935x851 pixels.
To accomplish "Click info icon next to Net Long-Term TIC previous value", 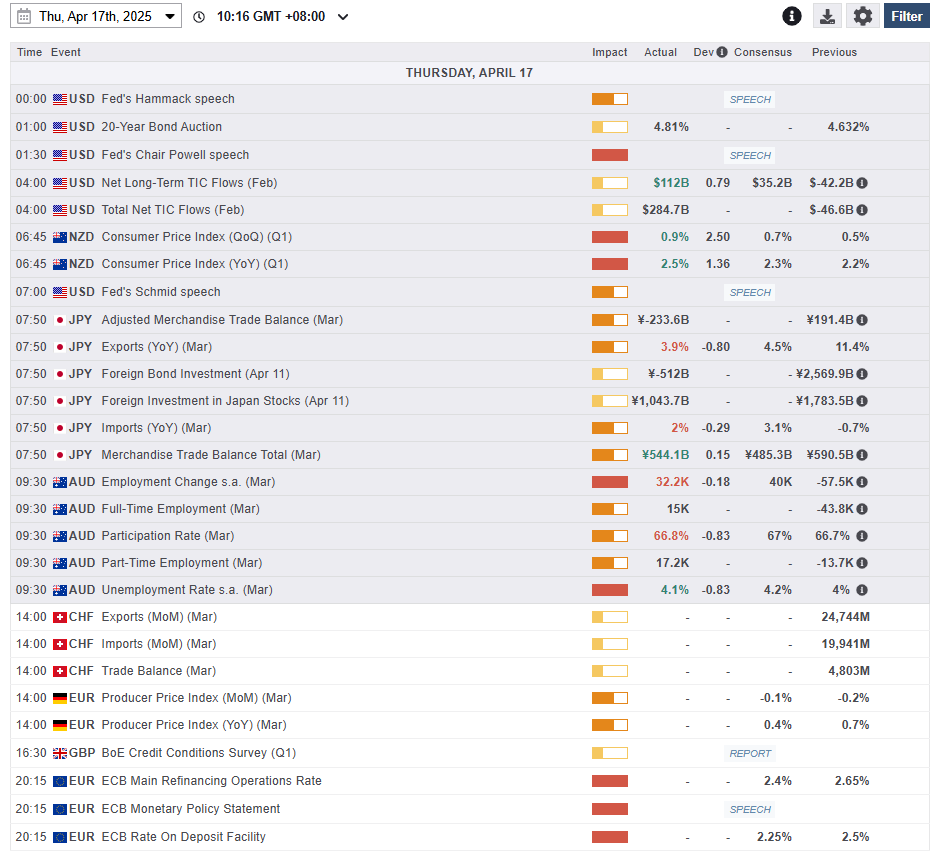I will [862, 183].
